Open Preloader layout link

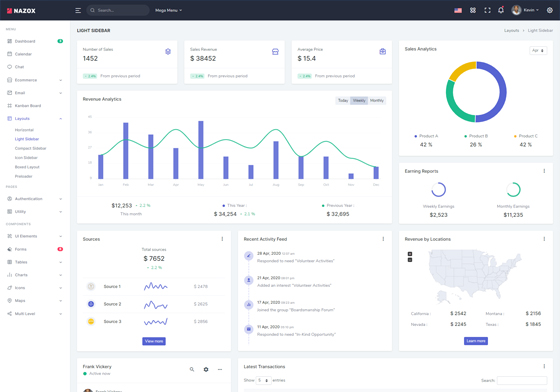coord(24,176)
